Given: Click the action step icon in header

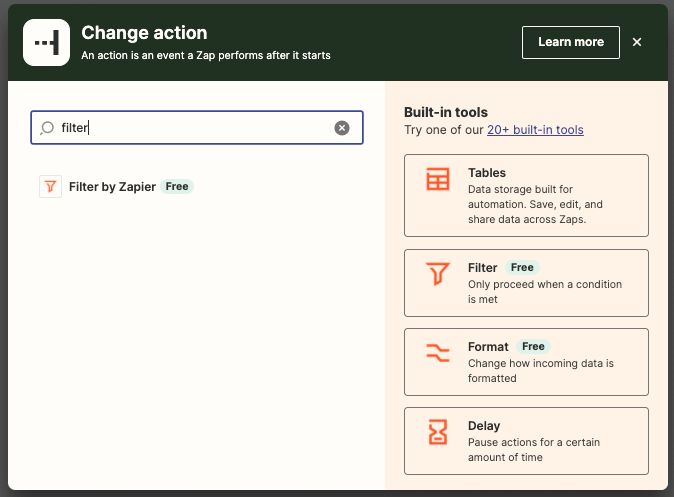Looking at the screenshot, I should pos(46,42).
